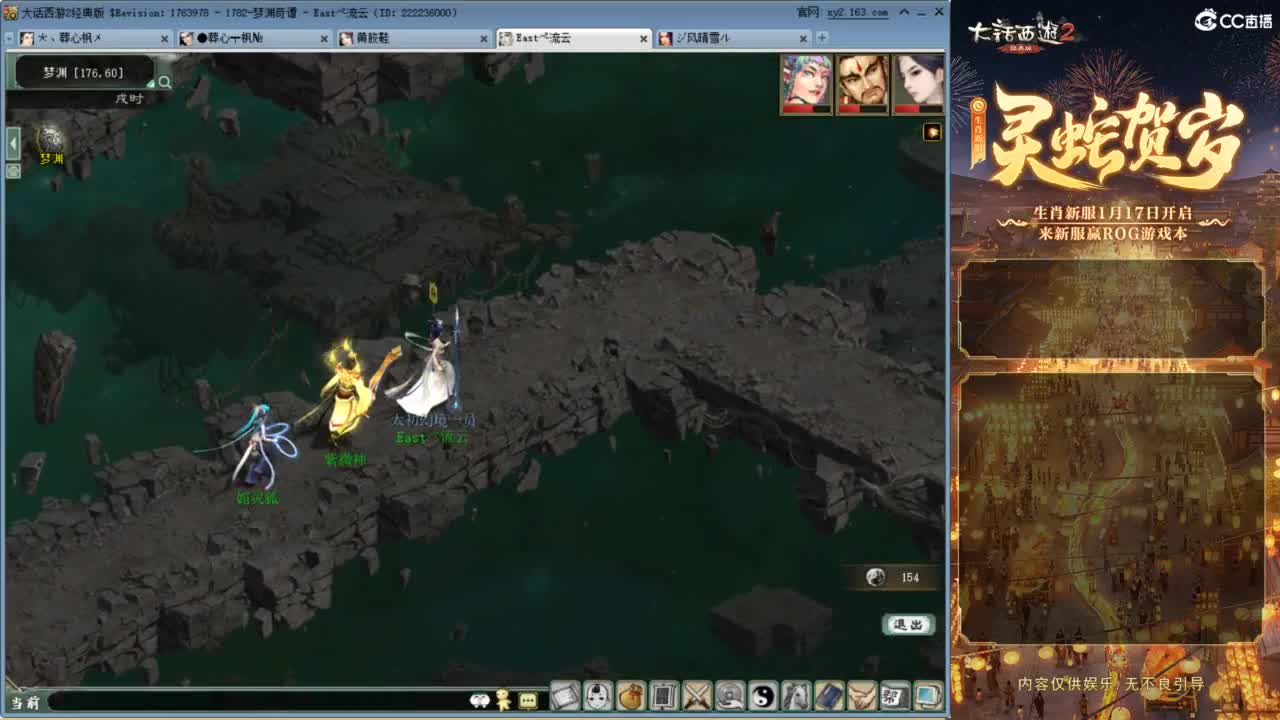Open the xy2.163.com official site link

pos(857,12)
